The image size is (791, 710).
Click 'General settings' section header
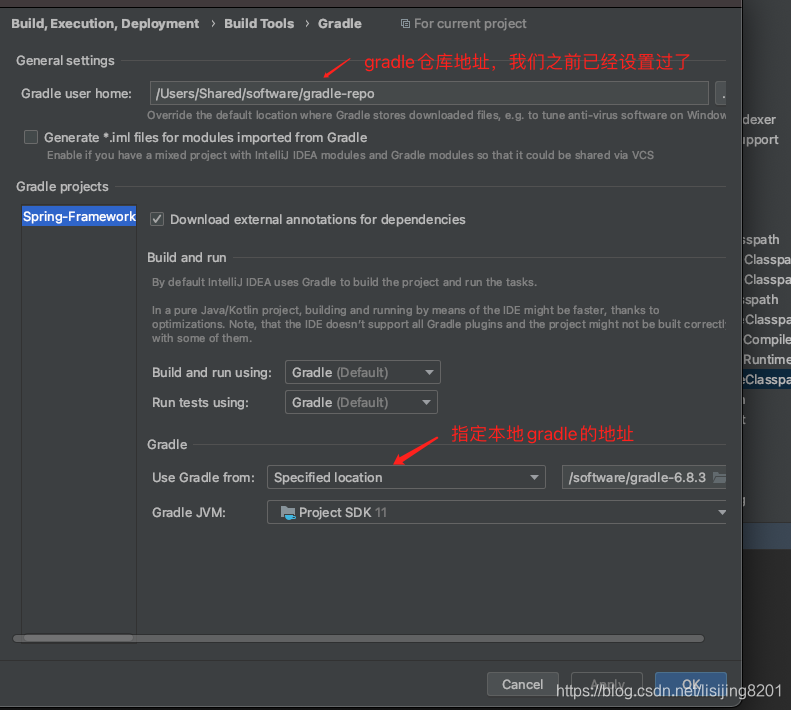pyautogui.click(x=65, y=61)
